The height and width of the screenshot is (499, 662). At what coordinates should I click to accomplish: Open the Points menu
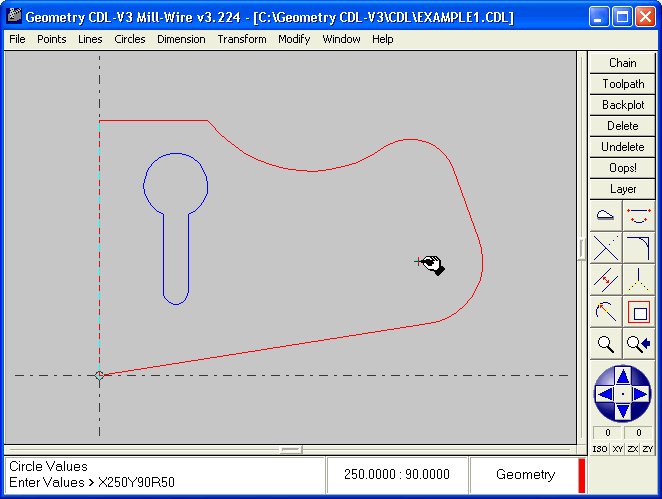52,39
